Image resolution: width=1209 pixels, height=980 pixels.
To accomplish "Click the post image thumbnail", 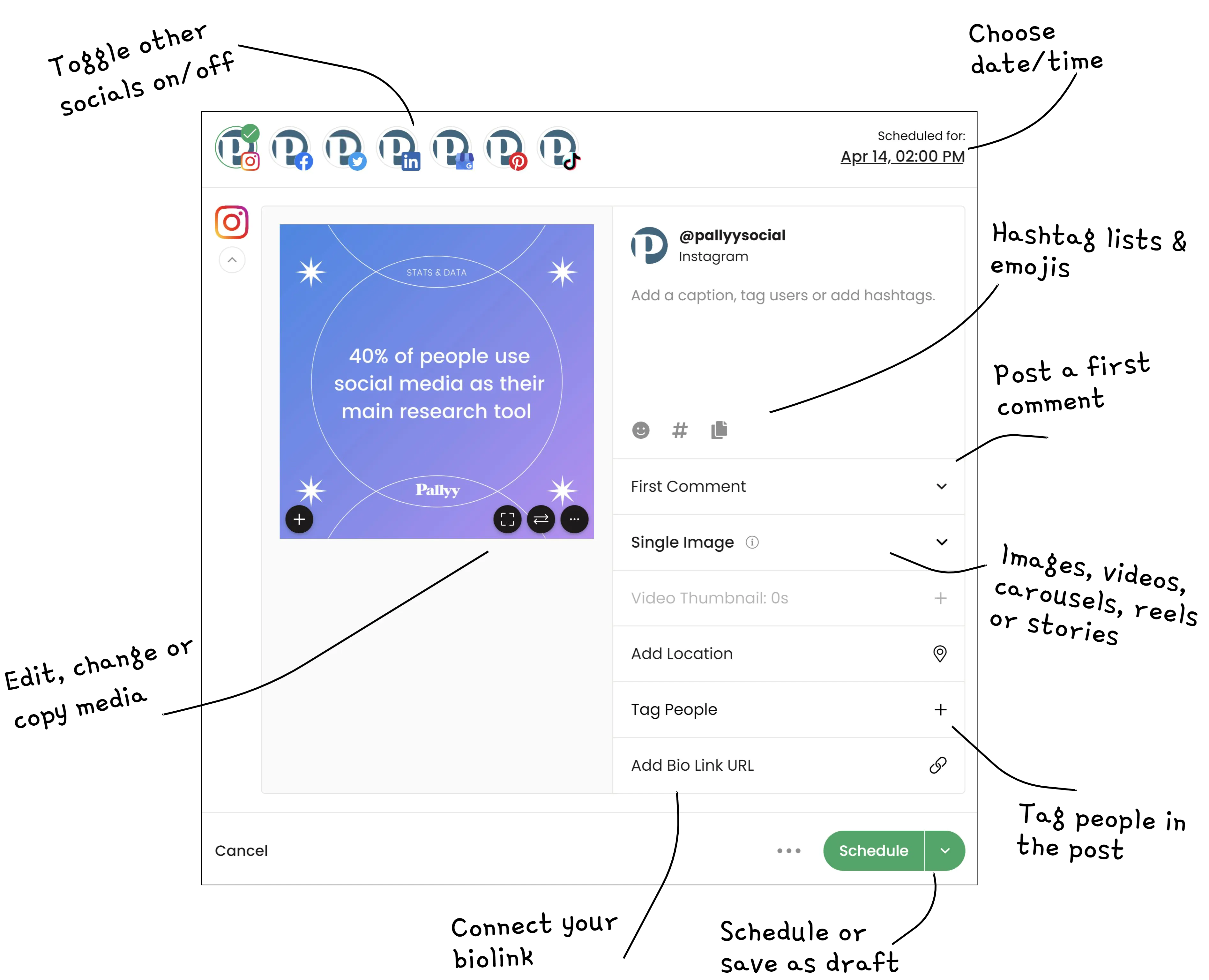I will pyautogui.click(x=436, y=381).
